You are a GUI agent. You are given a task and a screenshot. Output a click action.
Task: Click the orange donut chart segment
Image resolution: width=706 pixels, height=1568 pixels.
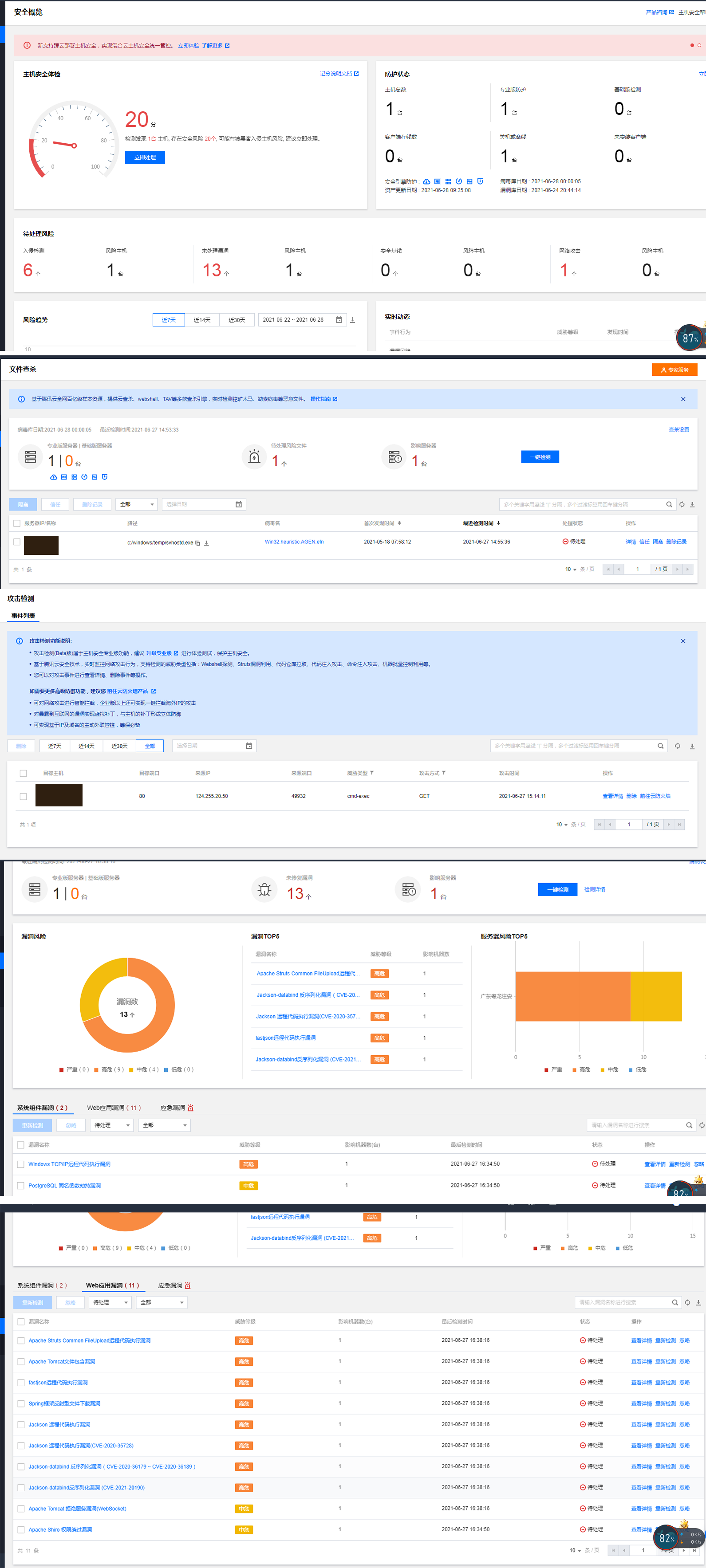(x=155, y=1022)
